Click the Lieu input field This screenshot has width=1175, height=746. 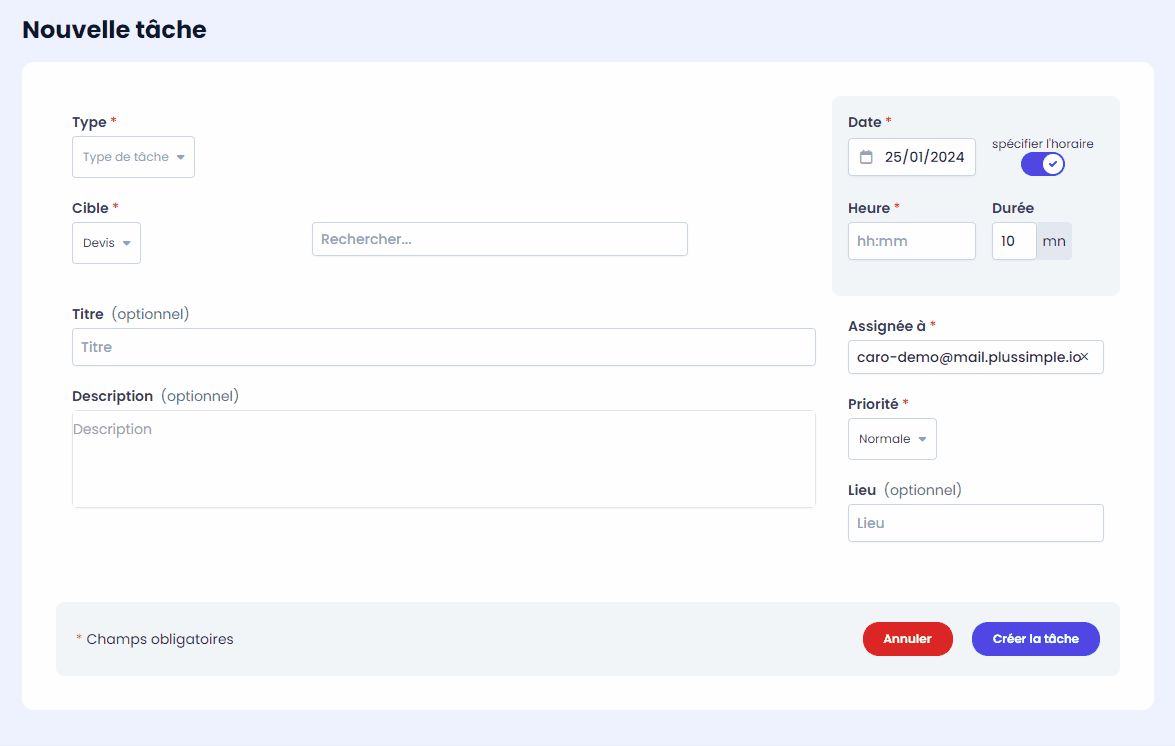tap(976, 523)
